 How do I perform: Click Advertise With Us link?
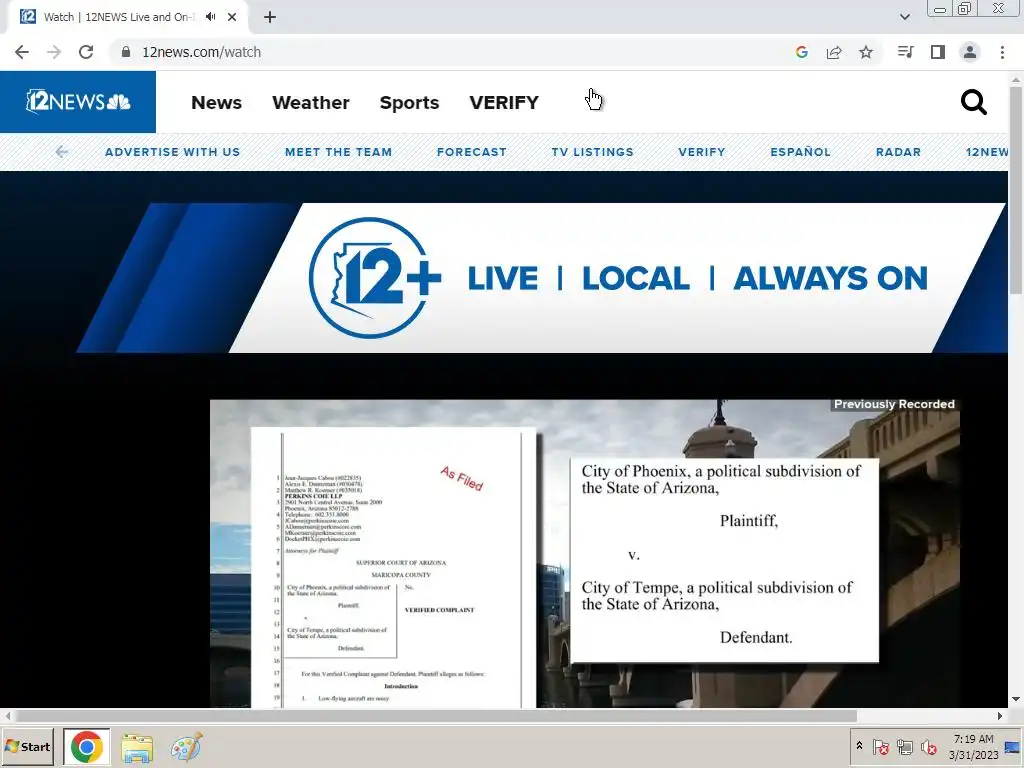(x=172, y=152)
